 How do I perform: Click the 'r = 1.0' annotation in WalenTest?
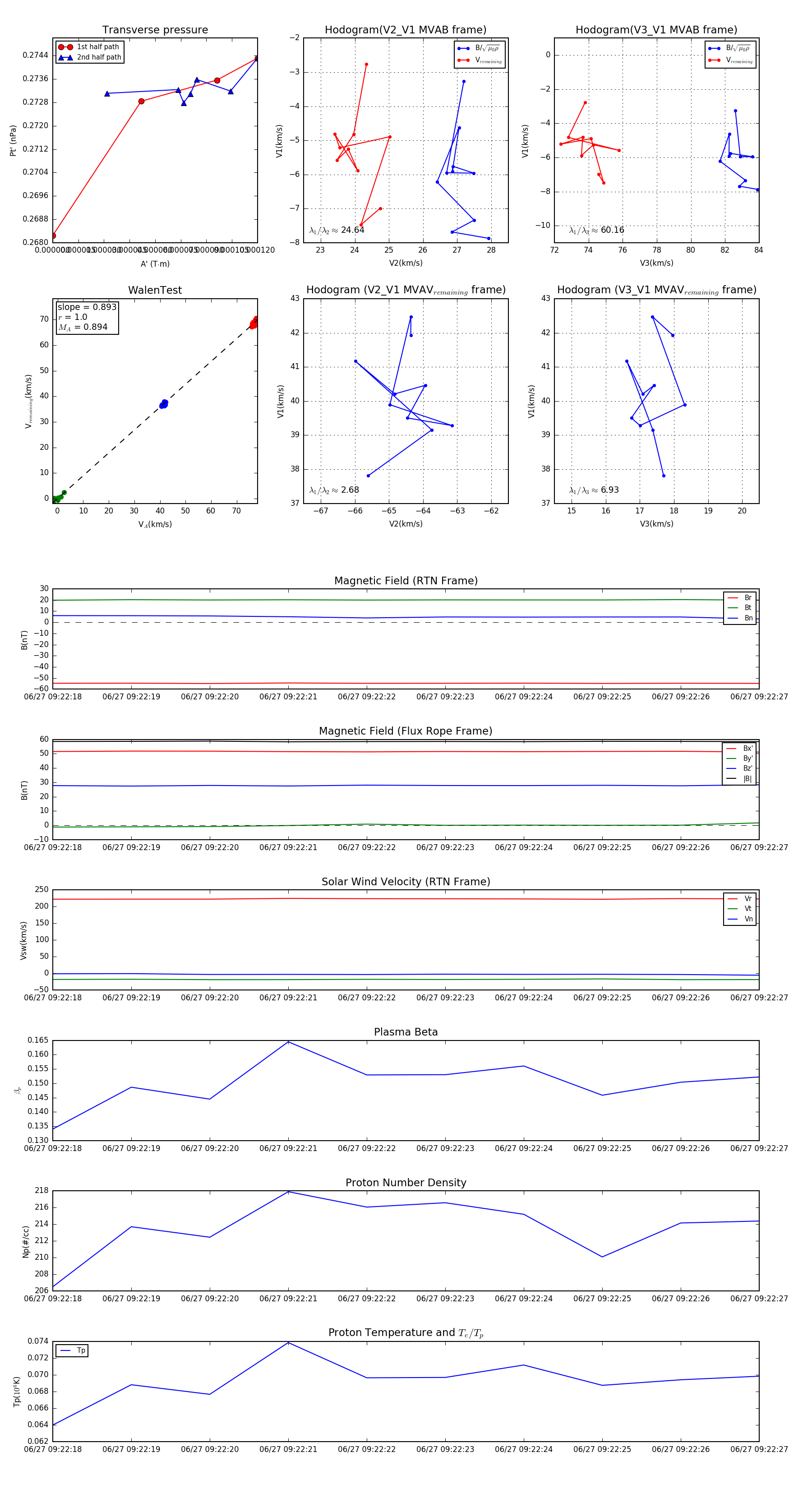click(x=72, y=317)
